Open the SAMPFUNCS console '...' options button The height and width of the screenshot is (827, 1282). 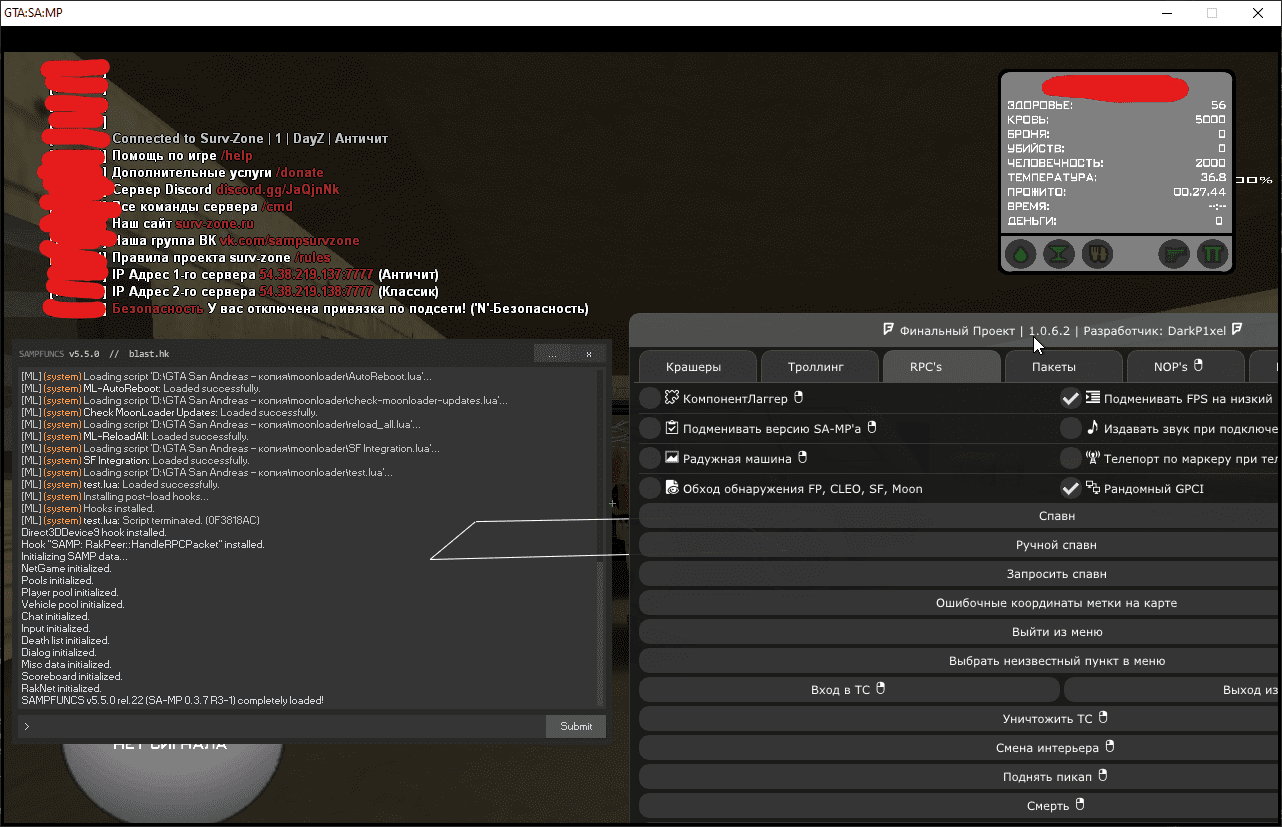click(x=552, y=354)
